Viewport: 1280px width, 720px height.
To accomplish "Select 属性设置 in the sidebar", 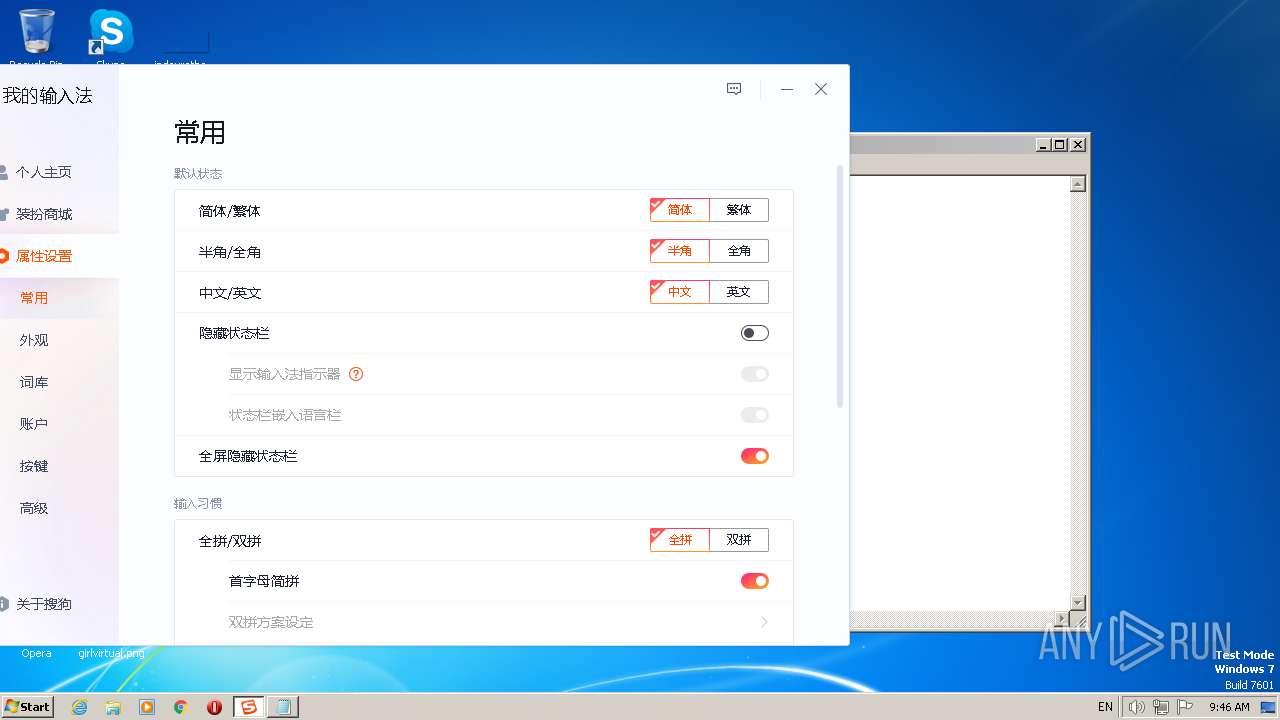I will point(43,256).
